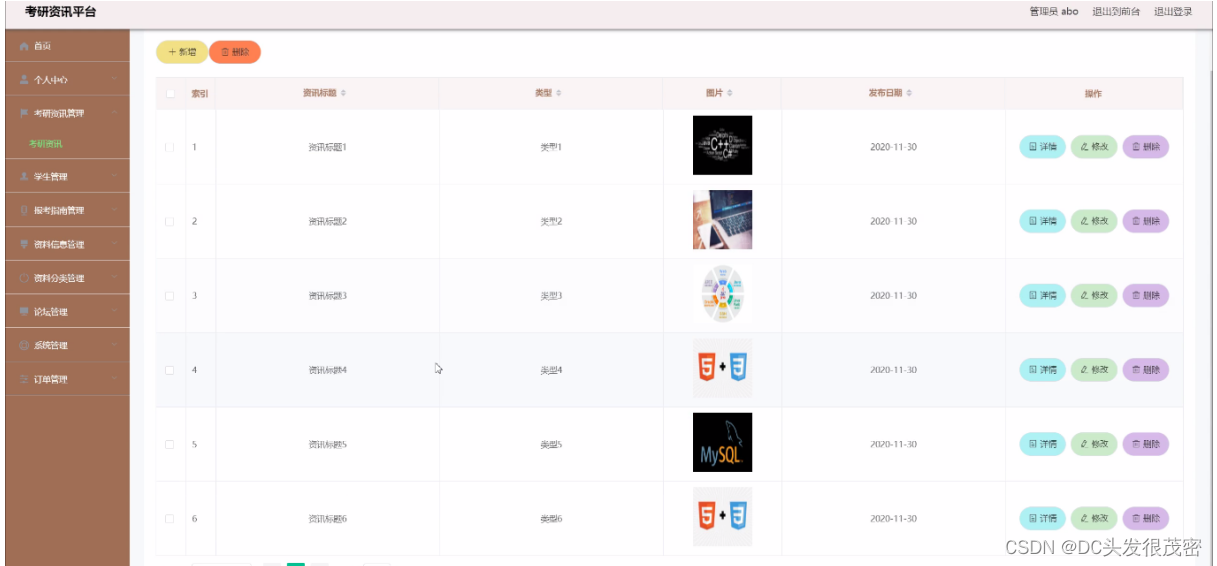Expand the 论坛管理 chevron
Viewport: 1217px width, 566px height.
pos(115,311)
